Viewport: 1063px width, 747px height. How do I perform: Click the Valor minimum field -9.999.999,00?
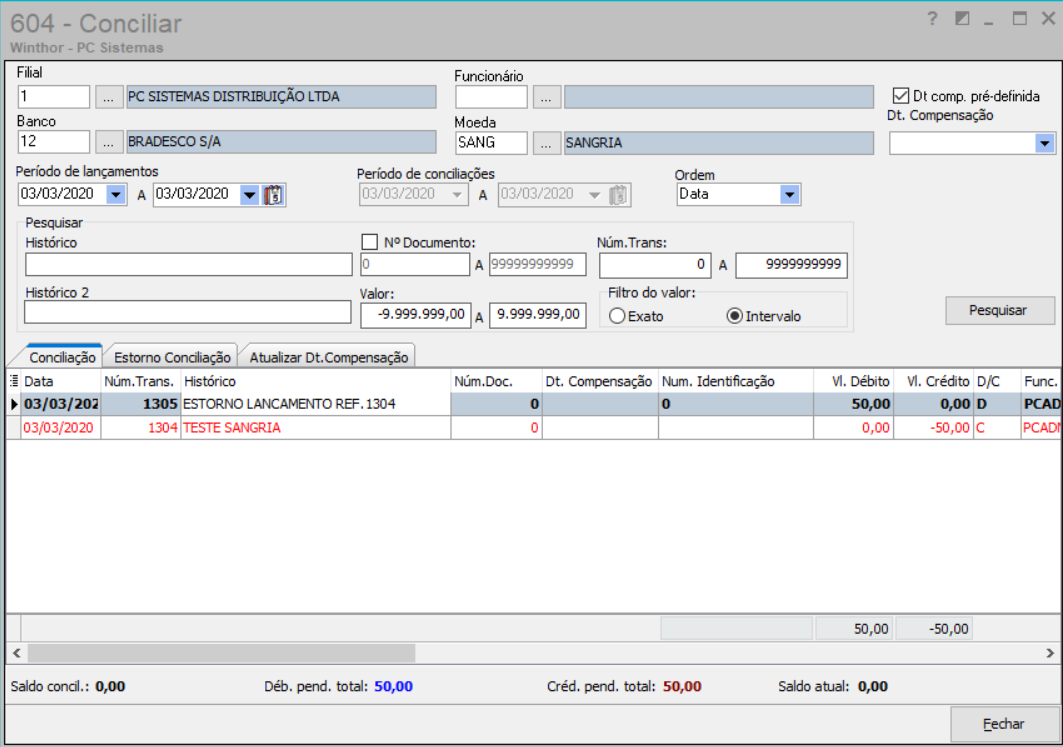(x=416, y=315)
